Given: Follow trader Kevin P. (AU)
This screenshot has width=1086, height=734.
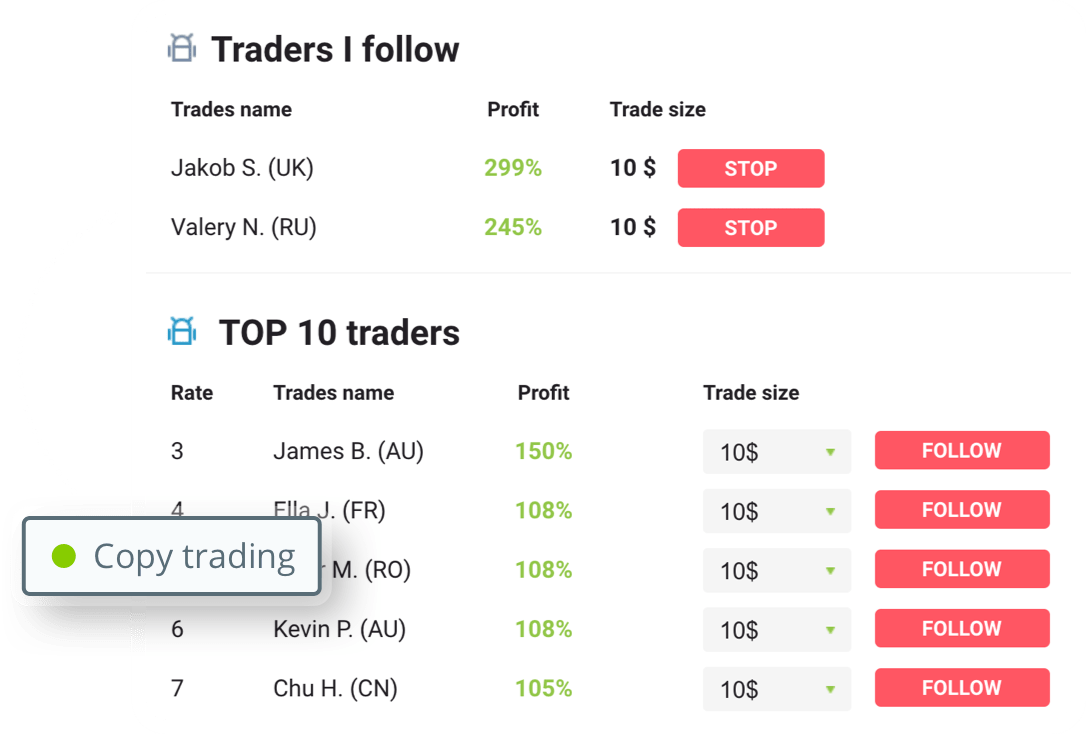Looking at the screenshot, I should [x=962, y=628].
